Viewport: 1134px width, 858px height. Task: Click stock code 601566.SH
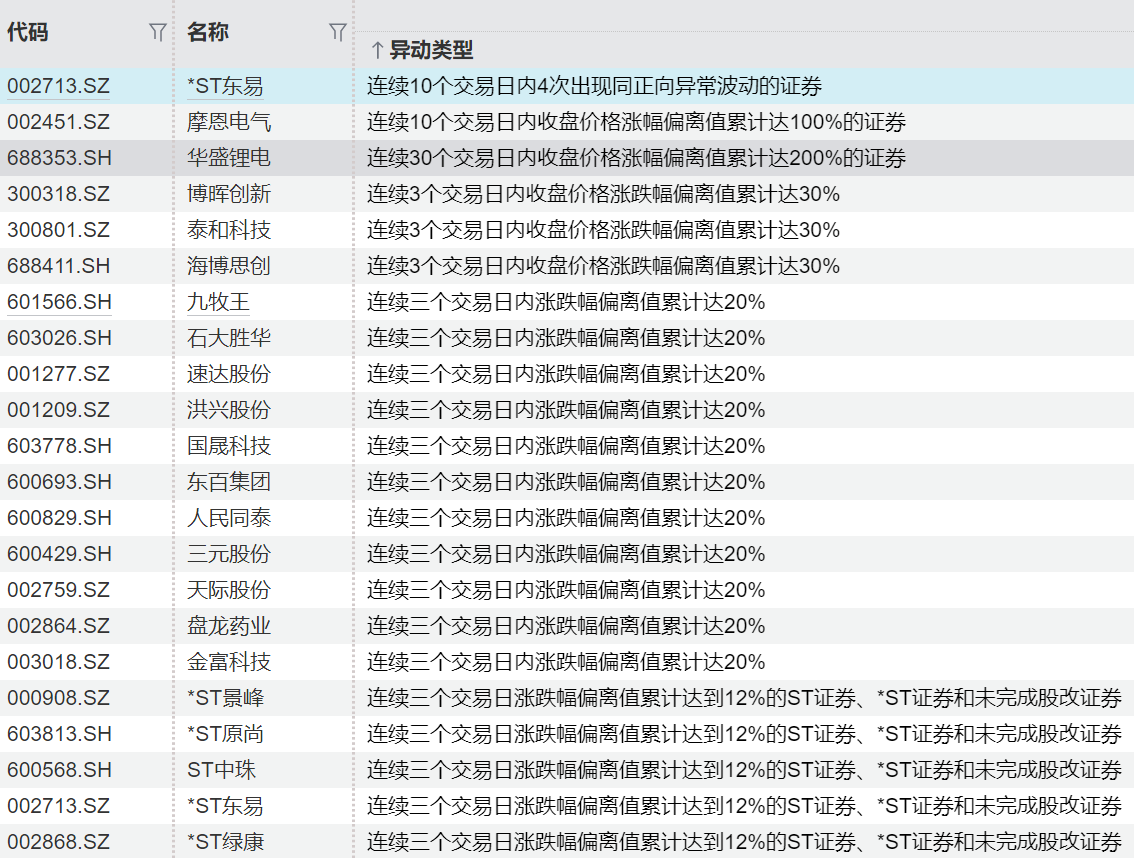click(59, 302)
